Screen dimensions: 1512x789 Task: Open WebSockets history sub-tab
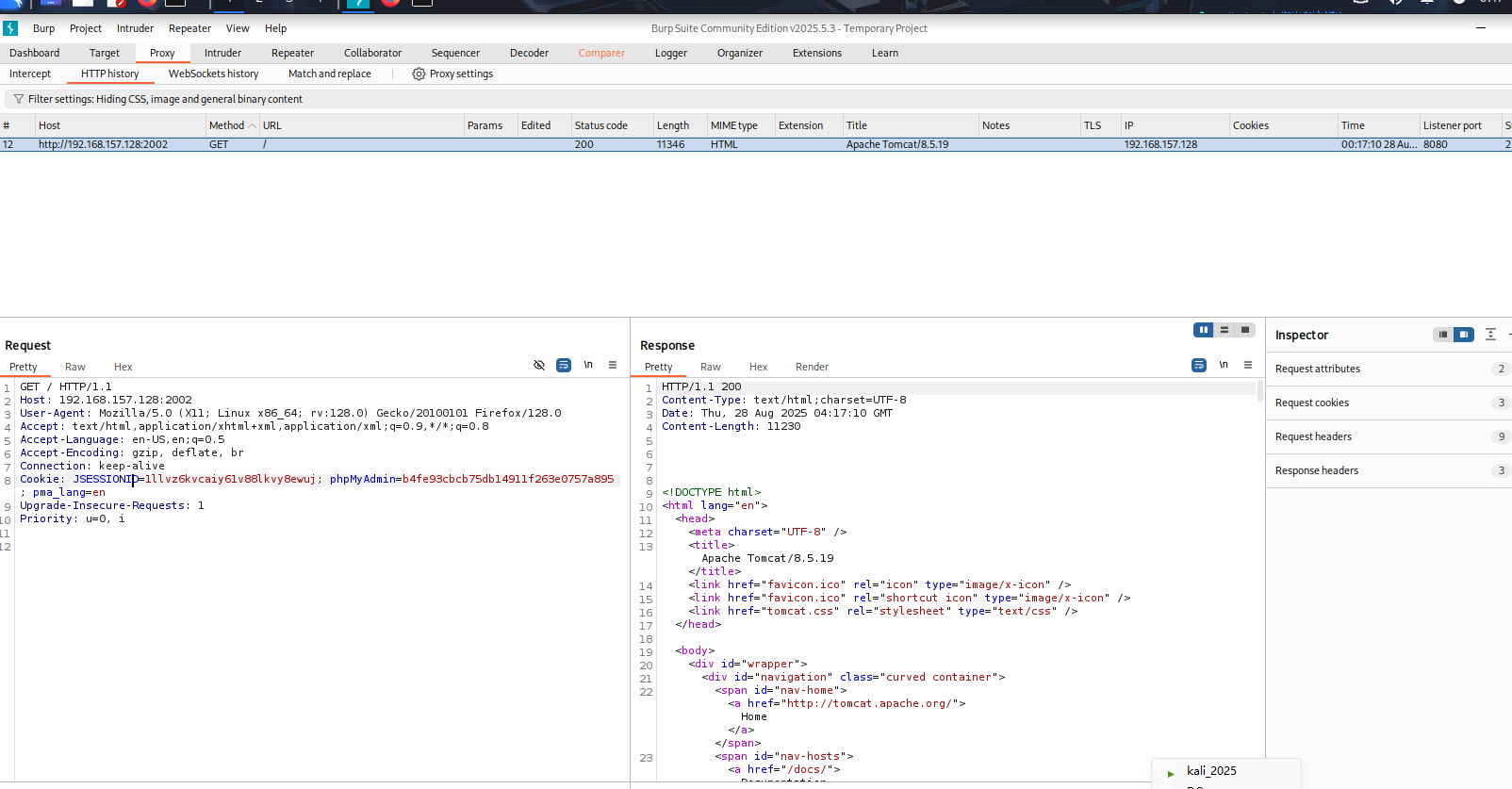tap(213, 74)
